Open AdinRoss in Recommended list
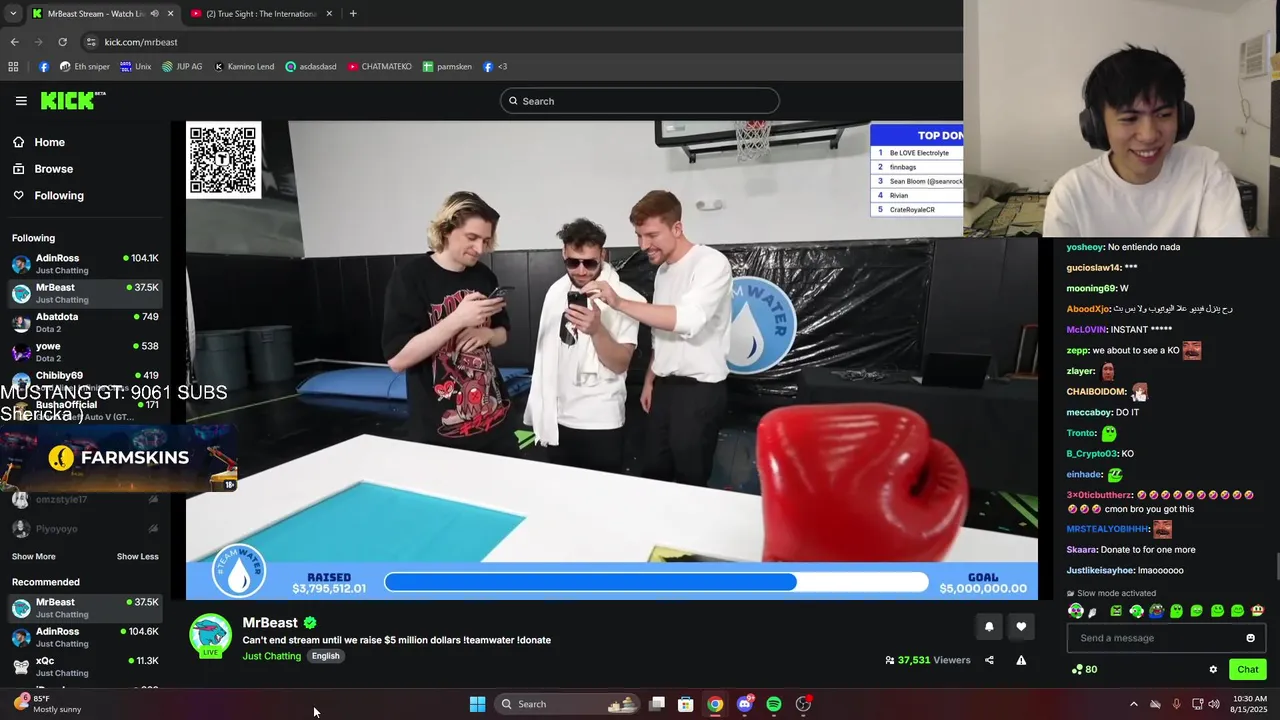Image resolution: width=1280 pixels, height=720 pixels. [x=85, y=637]
